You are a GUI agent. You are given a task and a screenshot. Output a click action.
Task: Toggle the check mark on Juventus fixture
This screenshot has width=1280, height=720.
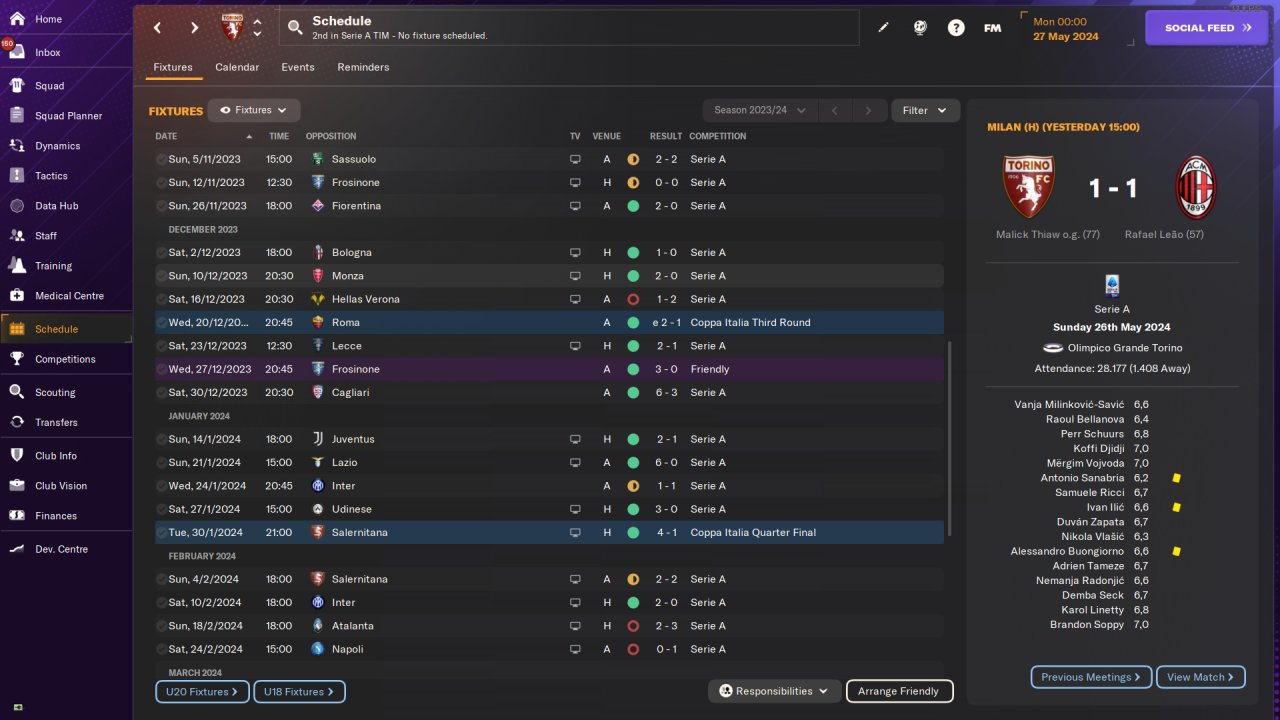[161, 439]
